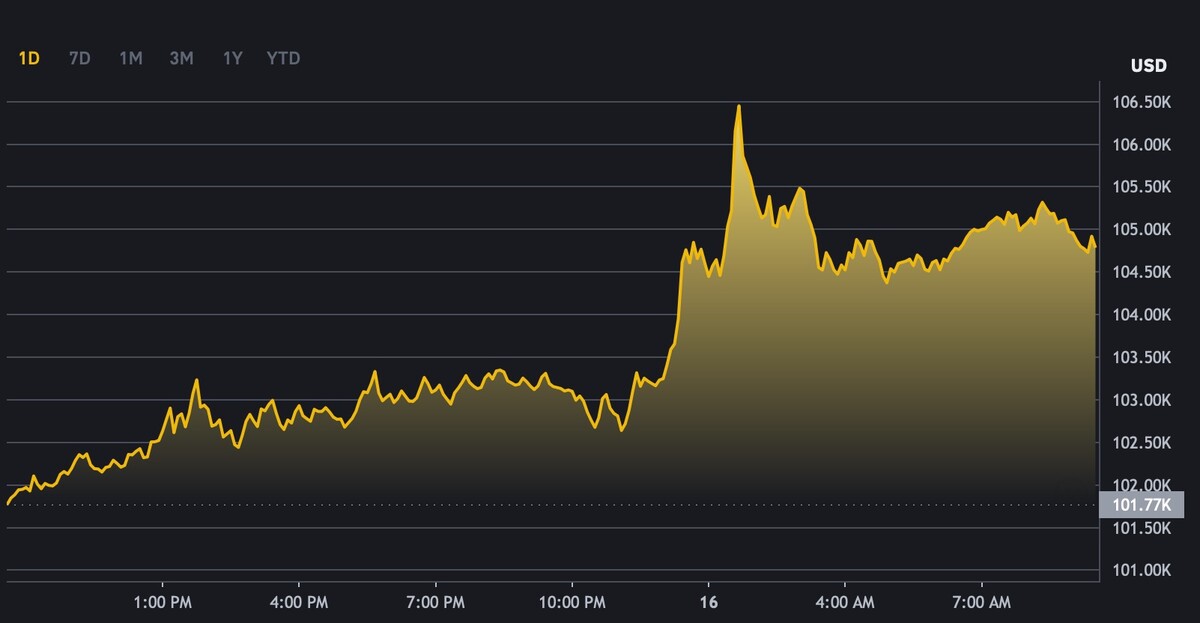Switch to the 7D time range
This screenshot has width=1200, height=623.
(80, 58)
